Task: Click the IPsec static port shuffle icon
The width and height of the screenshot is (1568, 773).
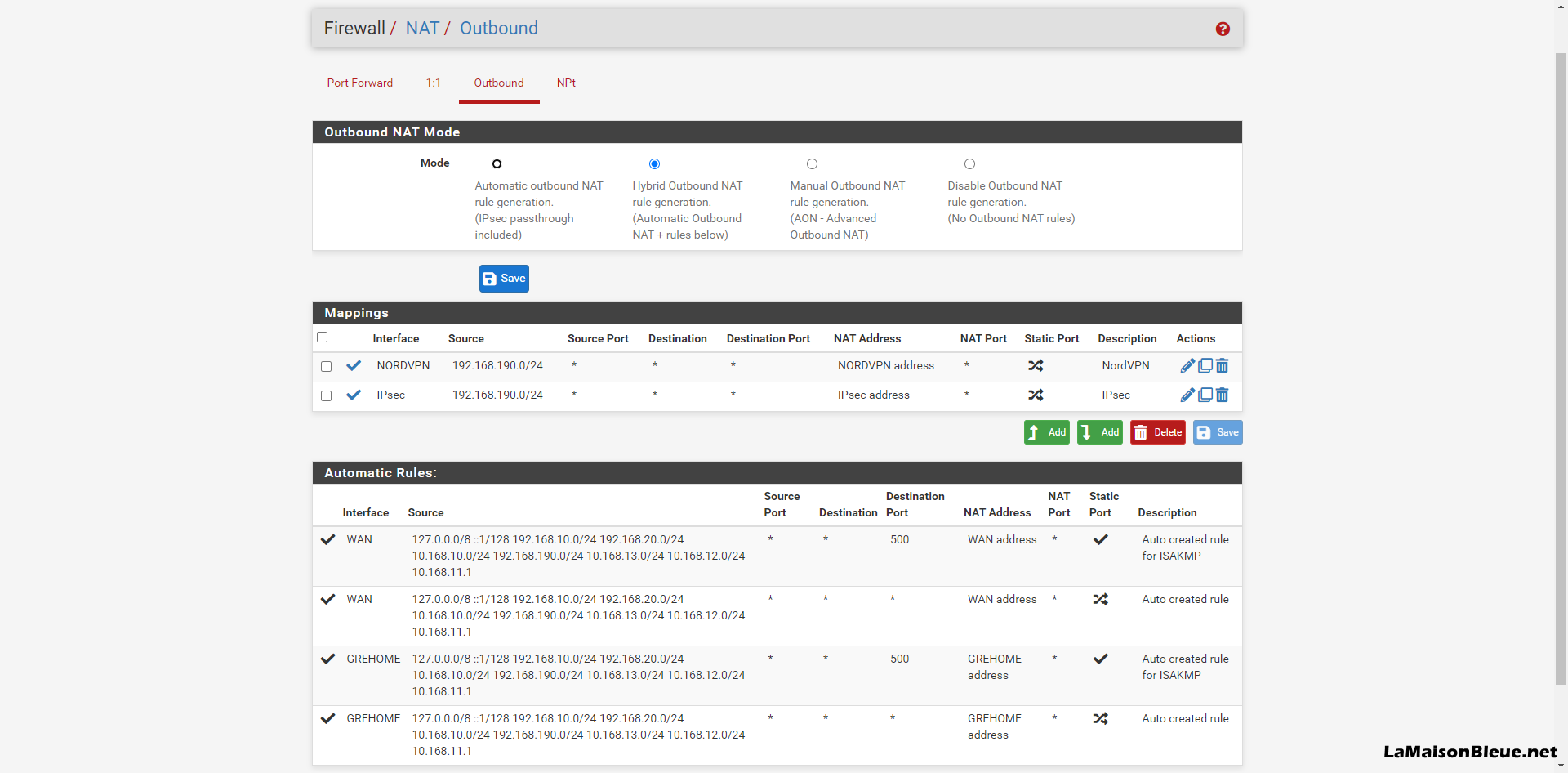Action: 1036,395
